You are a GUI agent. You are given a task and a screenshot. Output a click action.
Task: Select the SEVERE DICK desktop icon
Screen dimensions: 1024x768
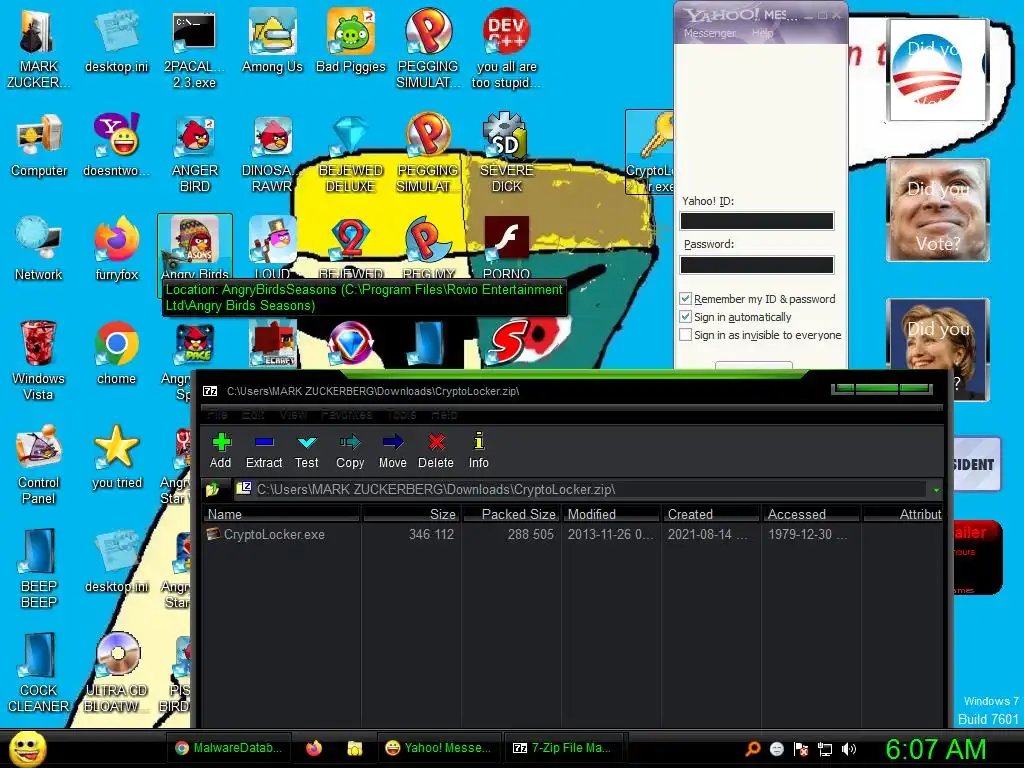506,154
